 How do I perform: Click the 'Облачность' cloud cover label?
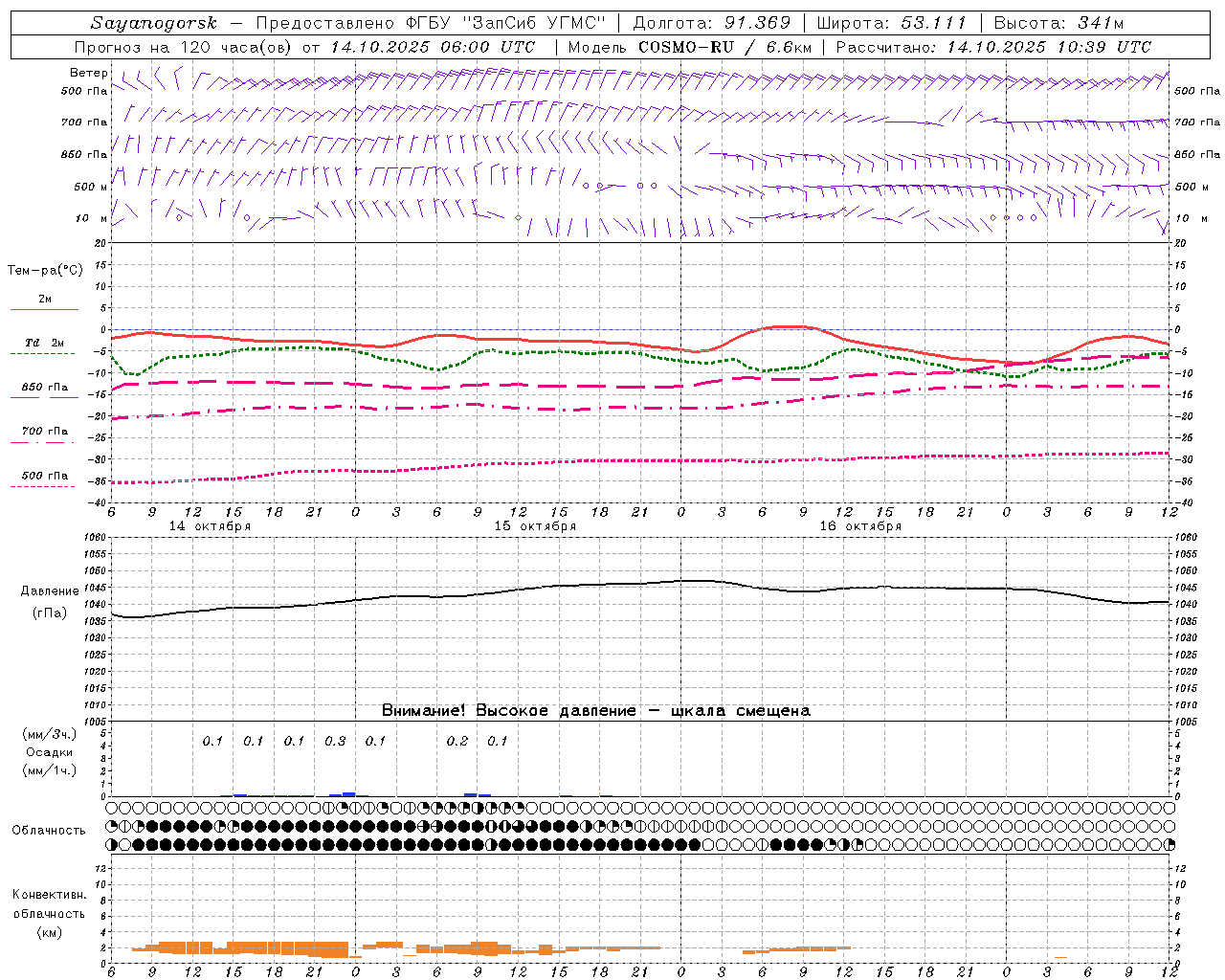[x=49, y=831]
